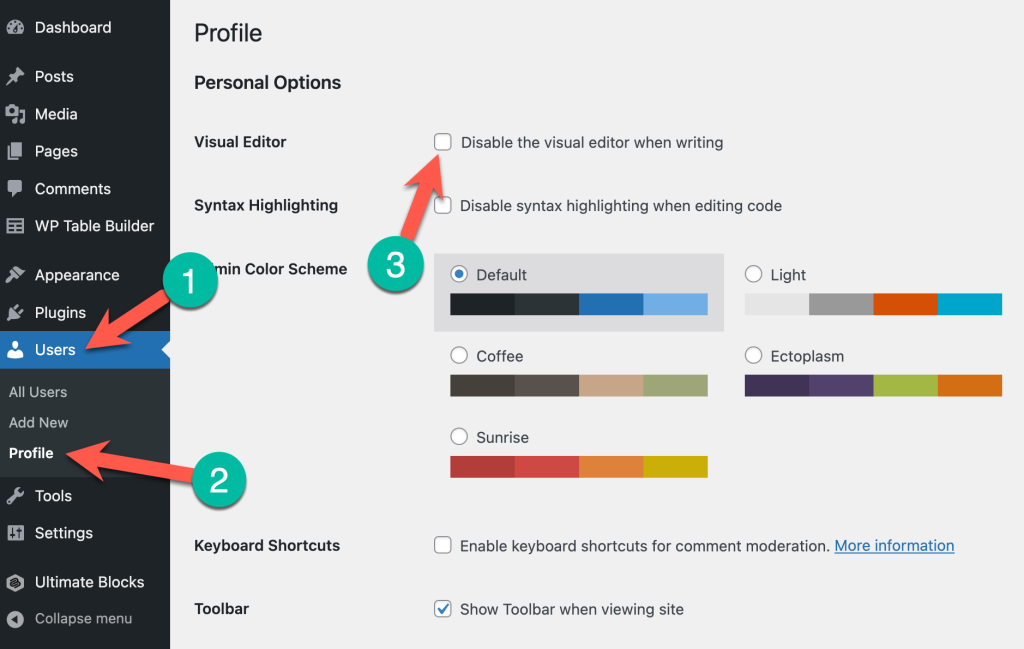Image resolution: width=1024 pixels, height=649 pixels.
Task: Enable keyboard shortcuts for comment moderation
Action: (x=443, y=545)
